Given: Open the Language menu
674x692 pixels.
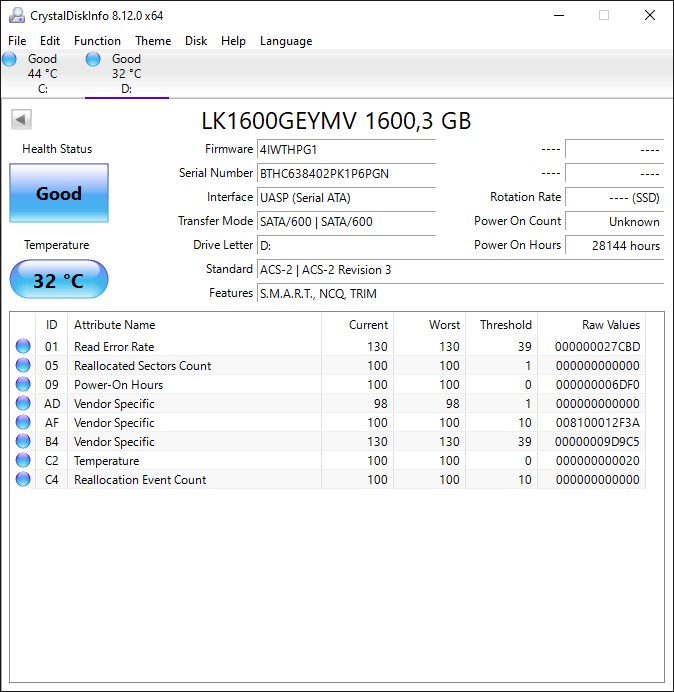Looking at the screenshot, I should tap(286, 41).
